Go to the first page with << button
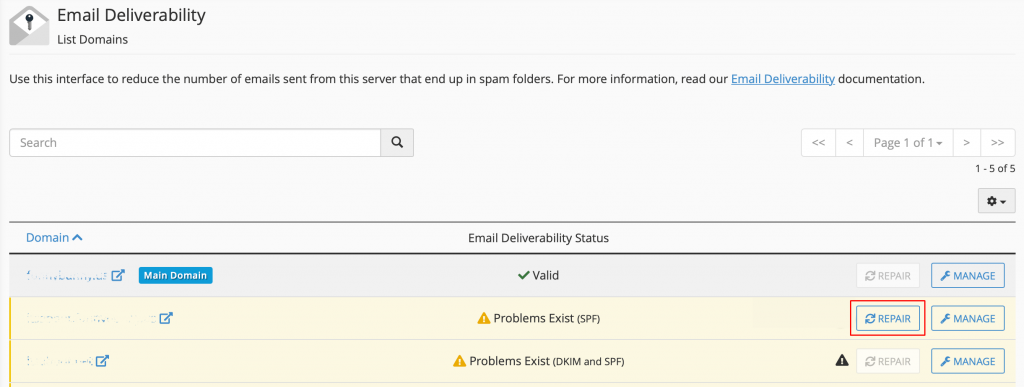This screenshot has height=387, width=1024. [818, 142]
